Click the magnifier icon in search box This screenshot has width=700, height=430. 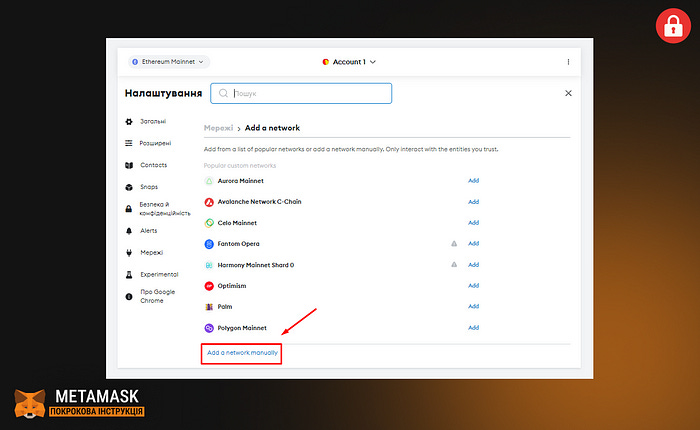pos(223,93)
